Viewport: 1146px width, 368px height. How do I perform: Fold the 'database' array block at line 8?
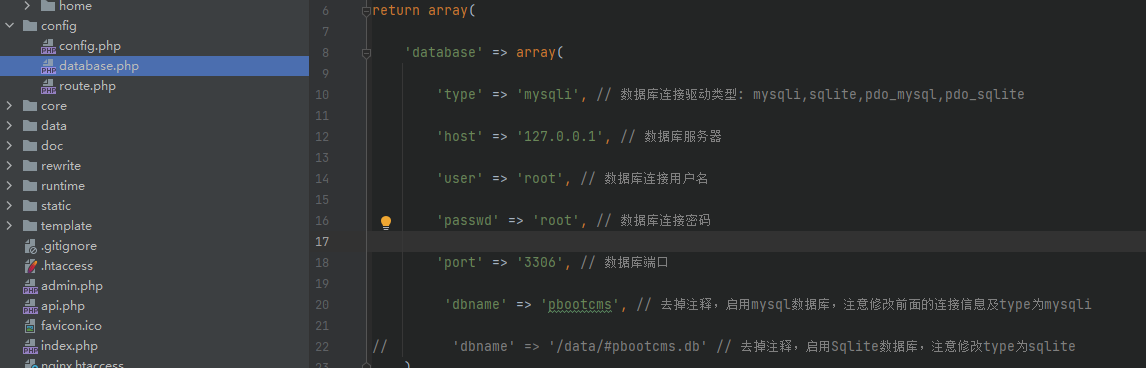pos(366,53)
